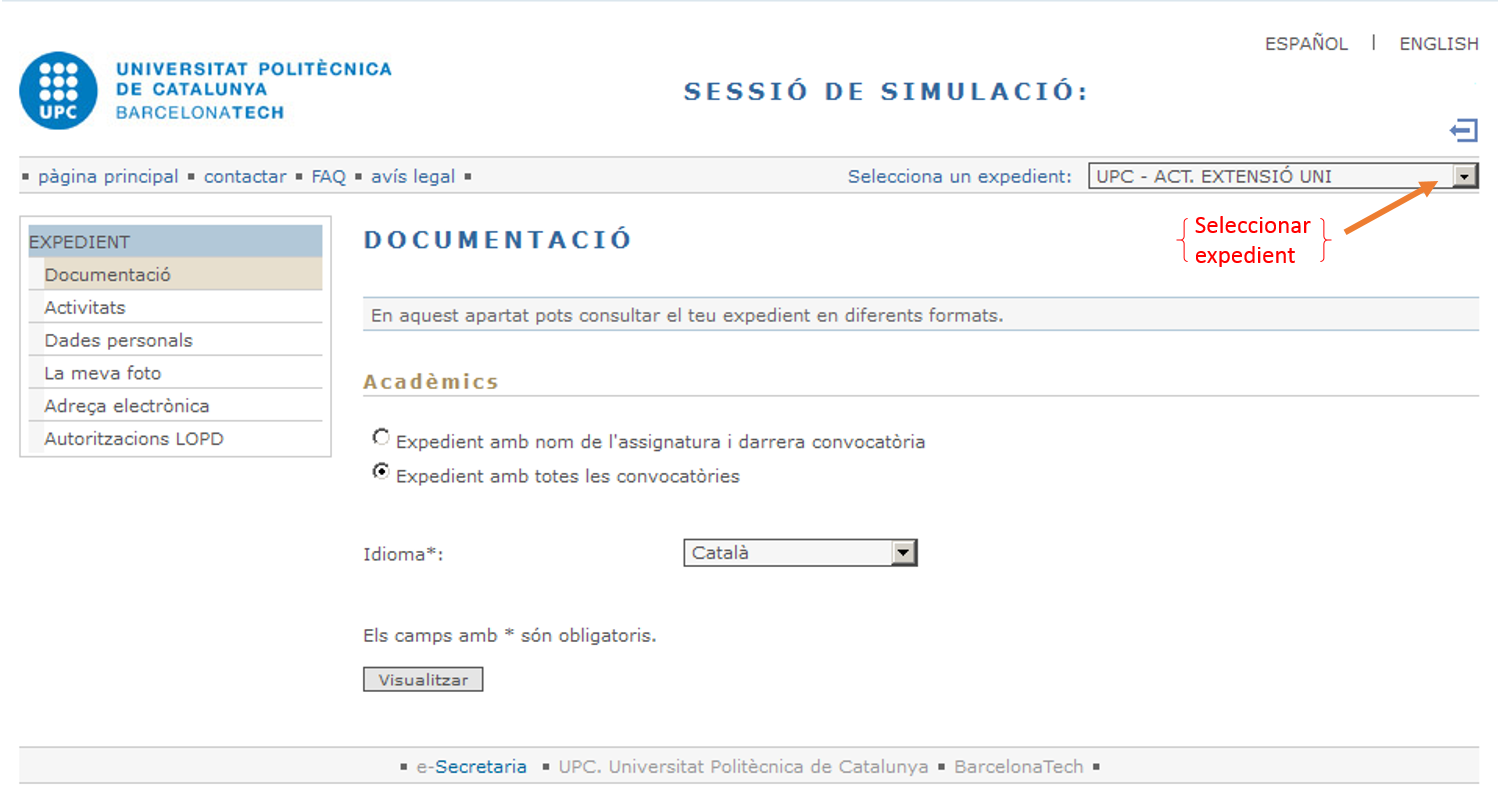Click the SESSIÓ DE SIMULACIÓ title
This screenshot has width=1500, height=801.
coord(886,92)
